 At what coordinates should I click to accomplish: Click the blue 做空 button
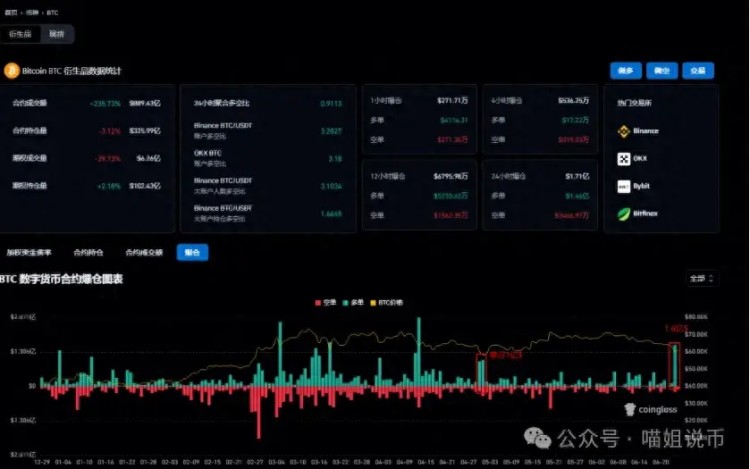coord(662,71)
